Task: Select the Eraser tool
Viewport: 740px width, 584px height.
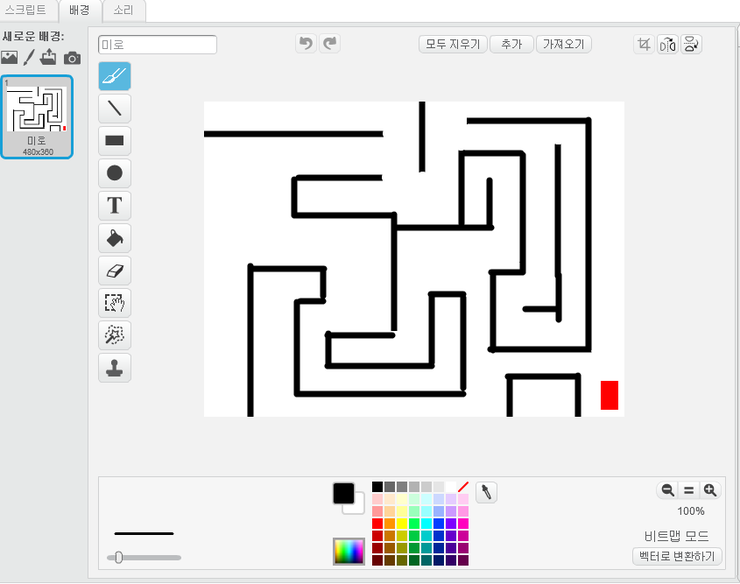Action: point(114,270)
